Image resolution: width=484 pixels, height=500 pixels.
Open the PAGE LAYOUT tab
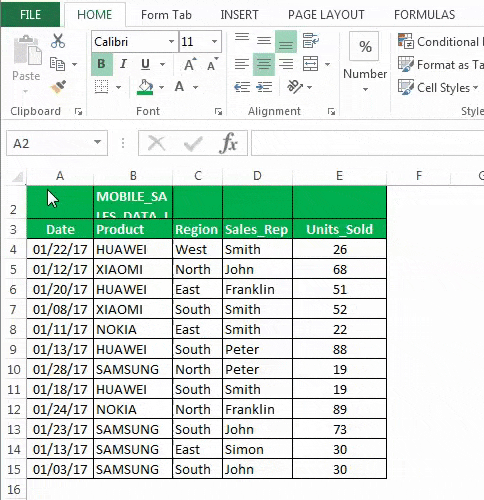pos(326,15)
